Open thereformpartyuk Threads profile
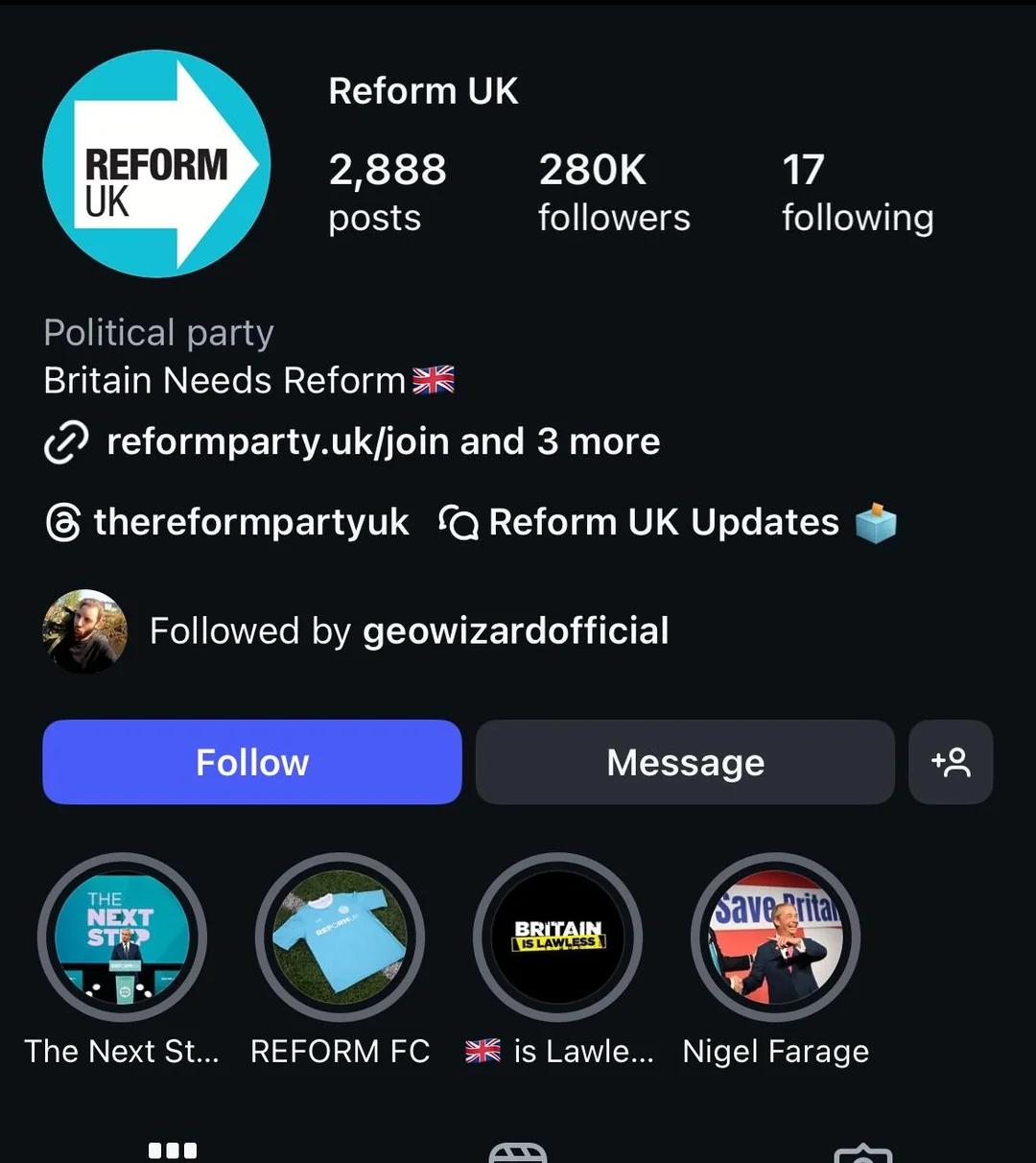The height and width of the screenshot is (1163, 1036). [x=251, y=523]
